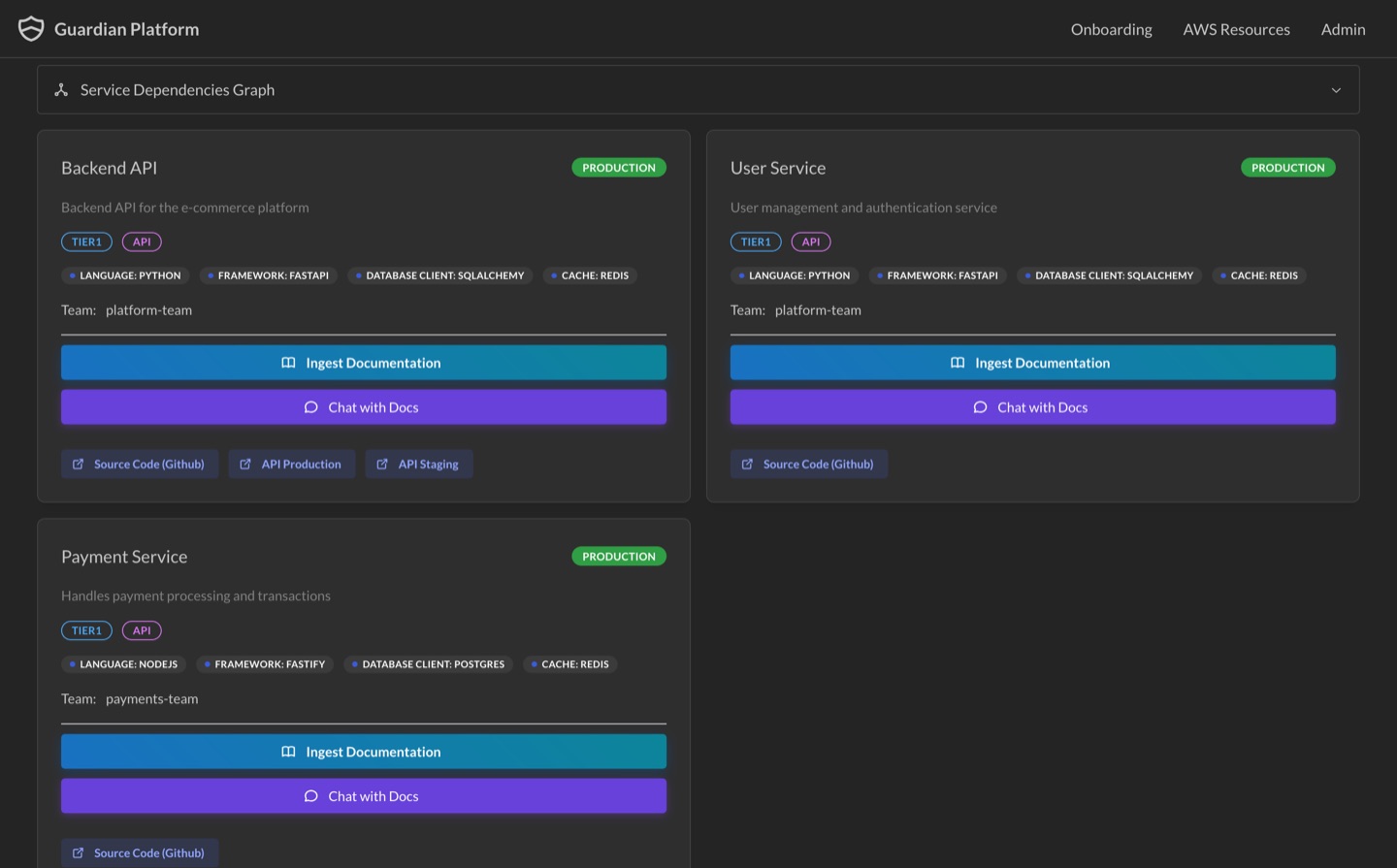Image resolution: width=1397 pixels, height=868 pixels.
Task: Click the PRODUCTION badge on Payment Service
Action: 619,557
